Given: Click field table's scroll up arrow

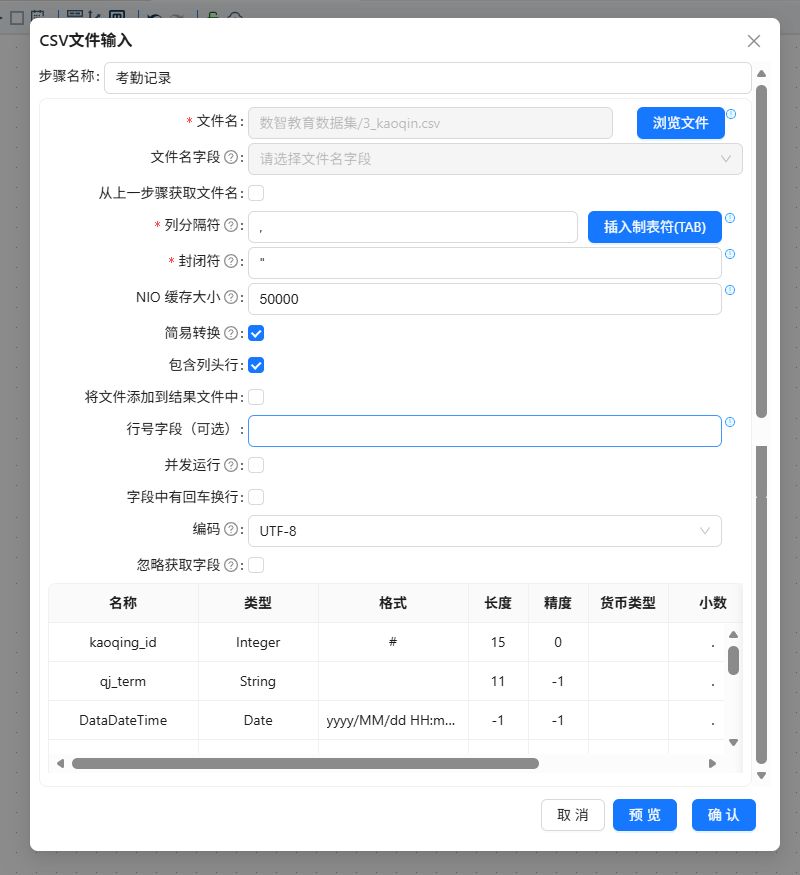Looking at the screenshot, I should point(734,634).
